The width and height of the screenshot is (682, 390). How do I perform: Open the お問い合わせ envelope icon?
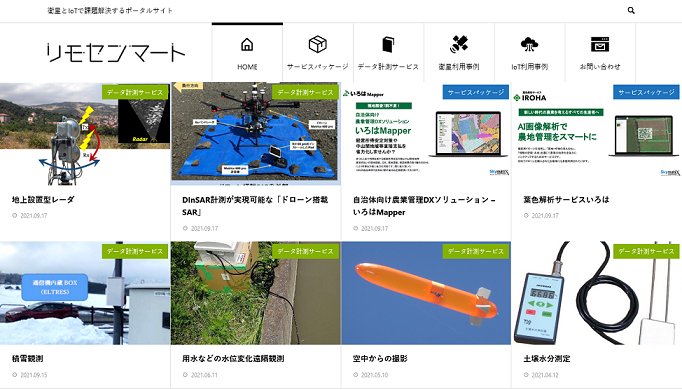tap(600, 44)
